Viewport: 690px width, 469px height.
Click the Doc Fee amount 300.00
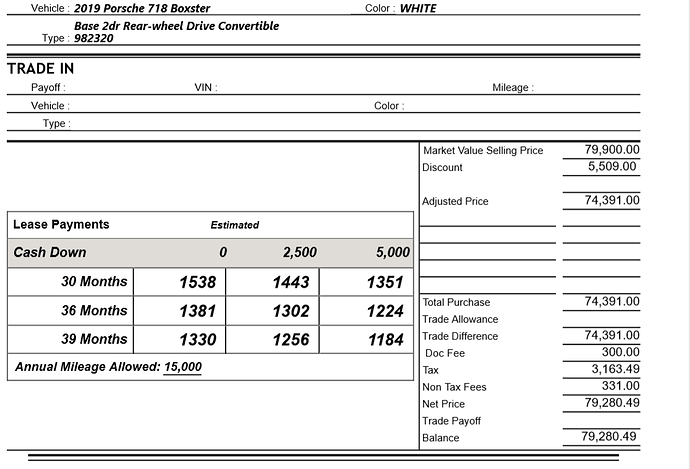620,352
